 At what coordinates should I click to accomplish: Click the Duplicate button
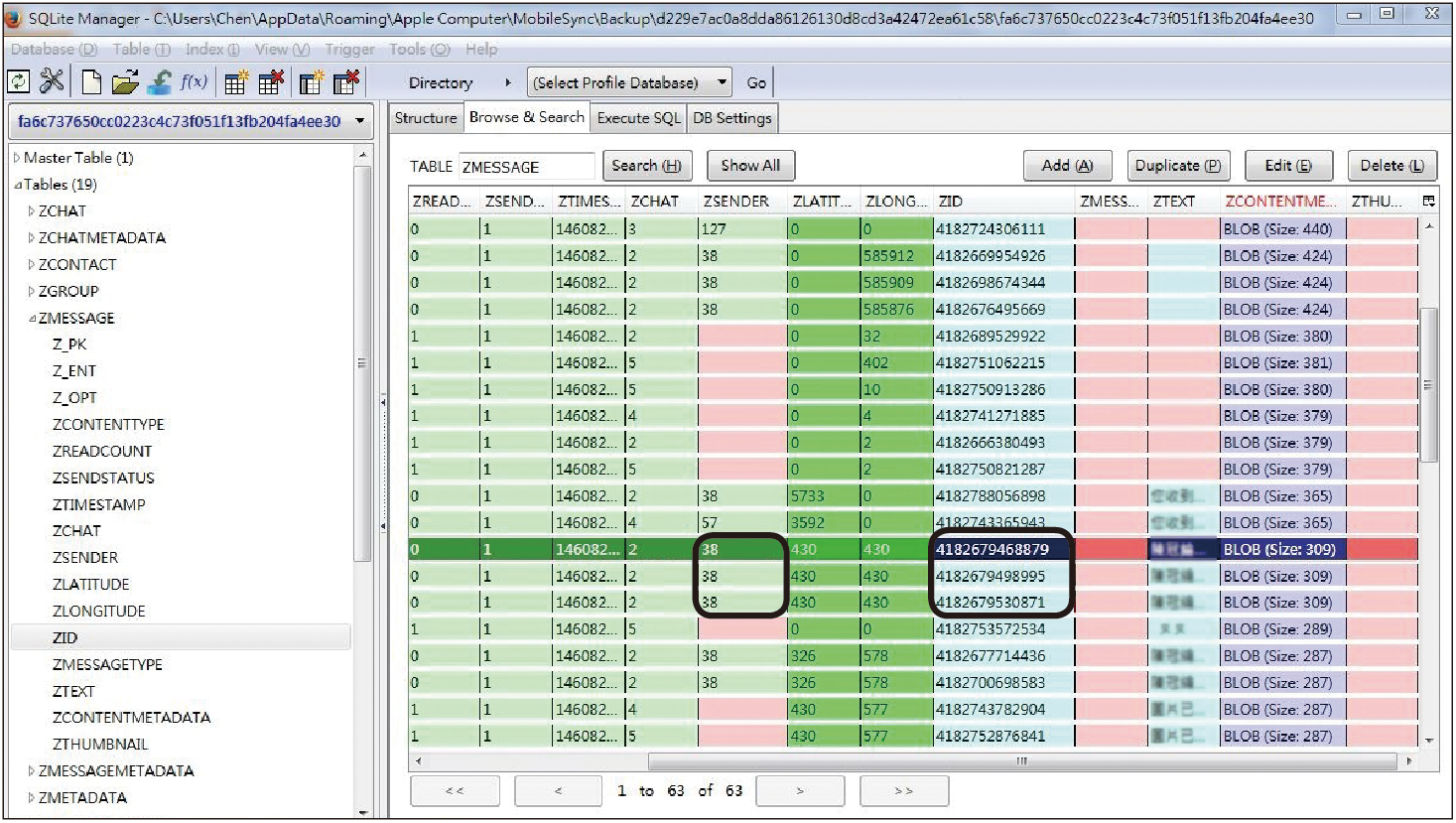(1177, 166)
